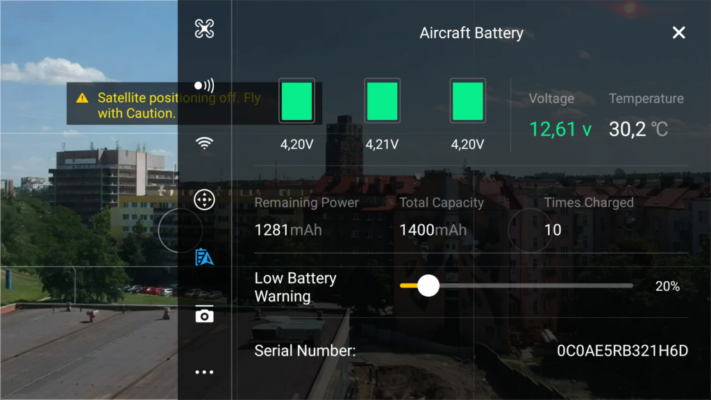Open general settings three-dot menu
The height and width of the screenshot is (400, 711).
click(x=205, y=372)
